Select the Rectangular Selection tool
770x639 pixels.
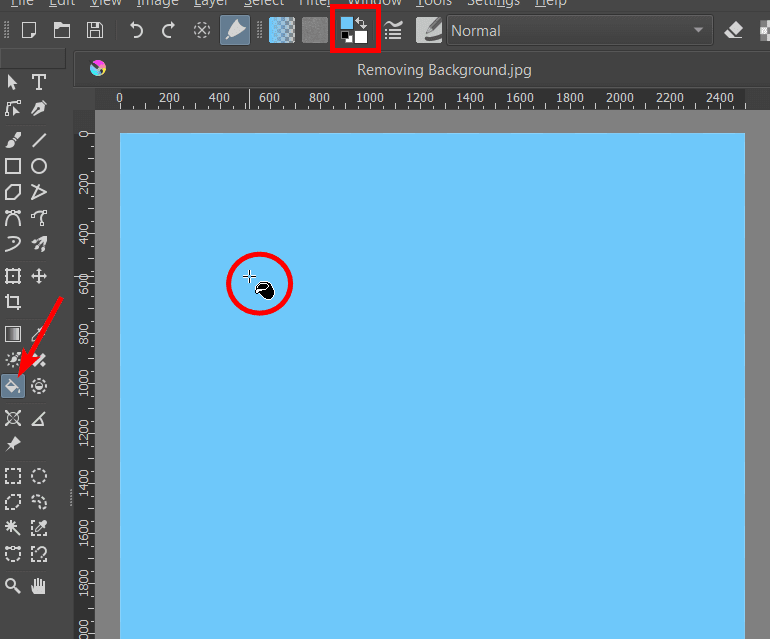tap(13, 476)
